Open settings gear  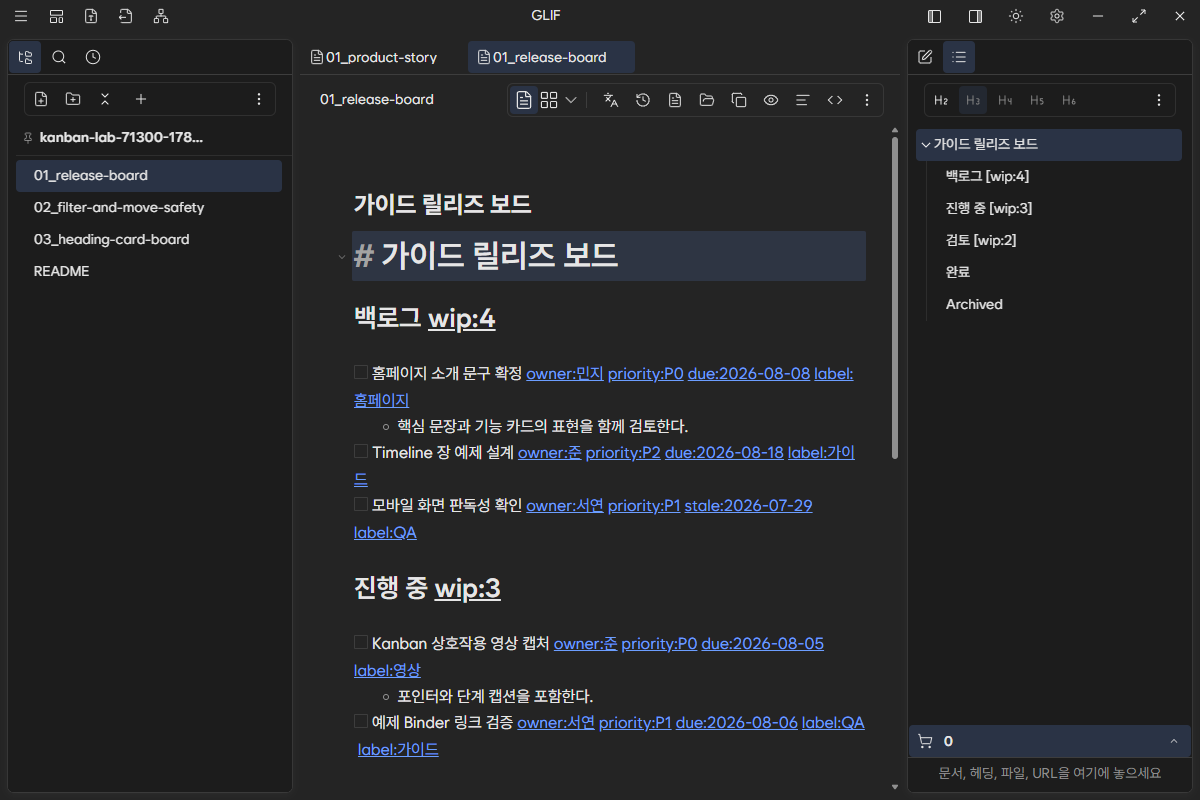pos(1057,16)
